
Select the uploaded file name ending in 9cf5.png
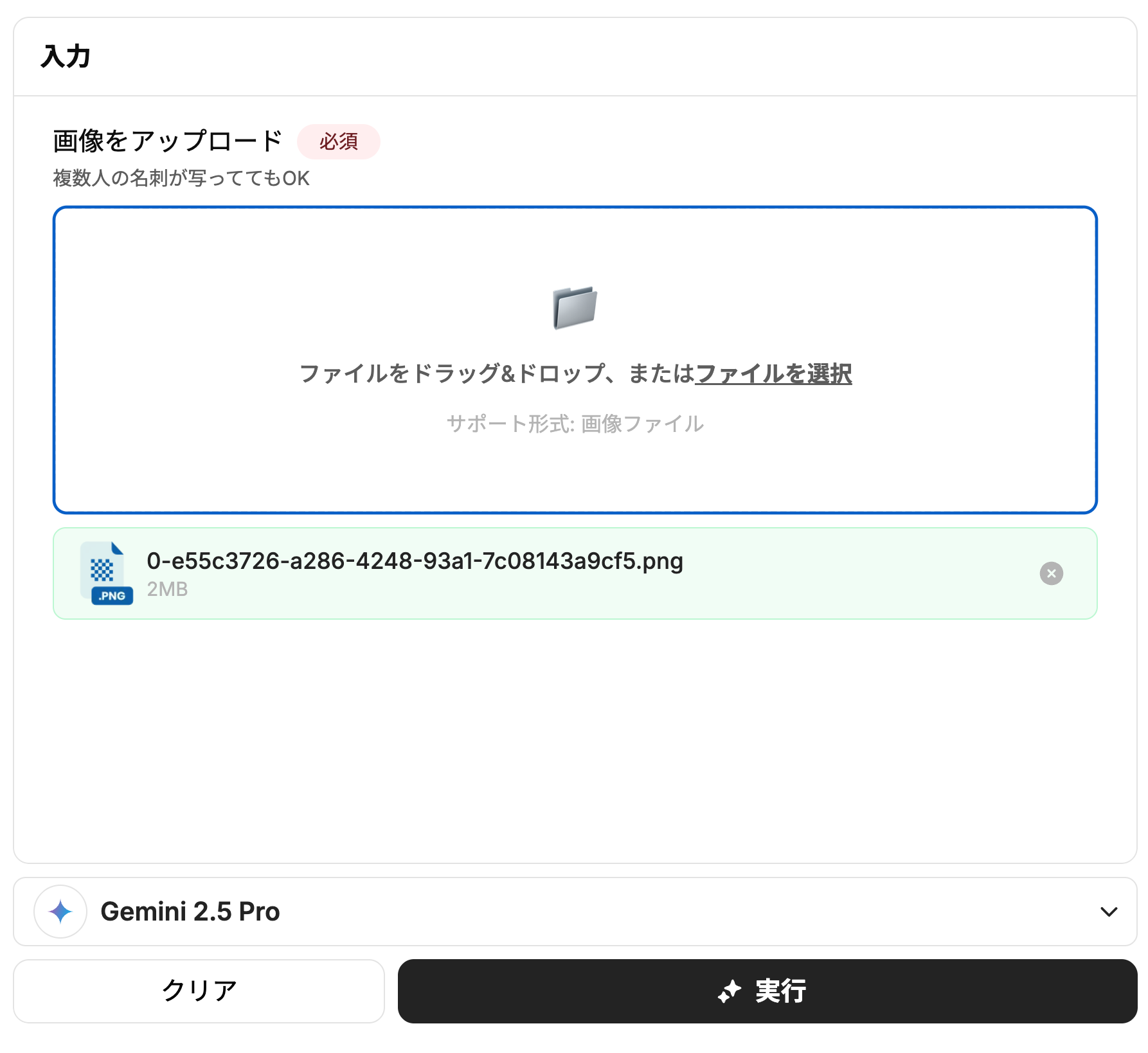(415, 561)
